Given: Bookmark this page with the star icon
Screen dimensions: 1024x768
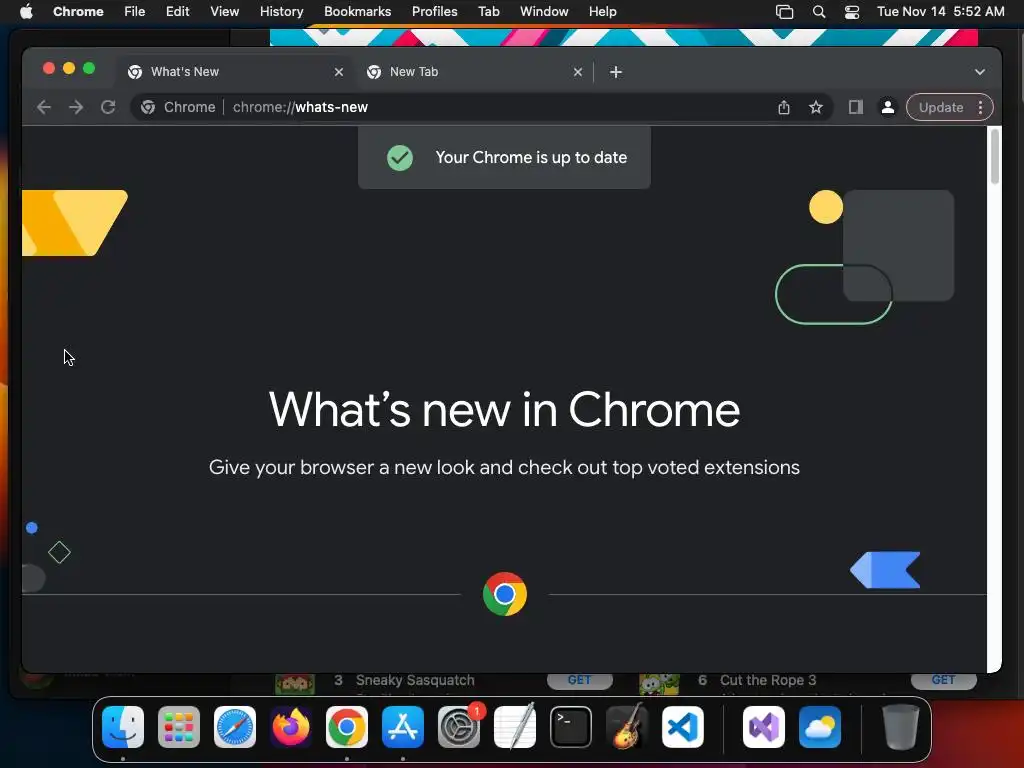Looking at the screenshot, I should tap(816, 107).
